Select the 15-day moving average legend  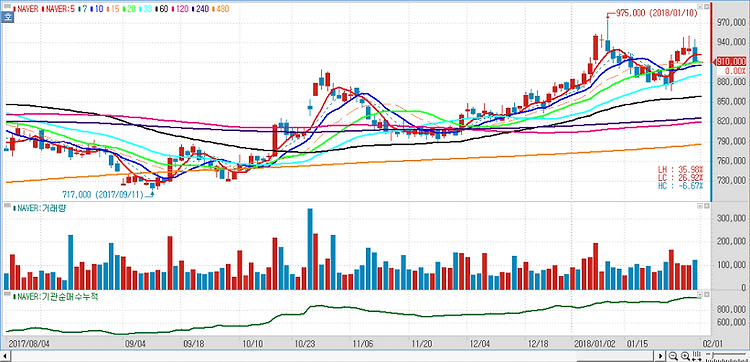[113, 9]
